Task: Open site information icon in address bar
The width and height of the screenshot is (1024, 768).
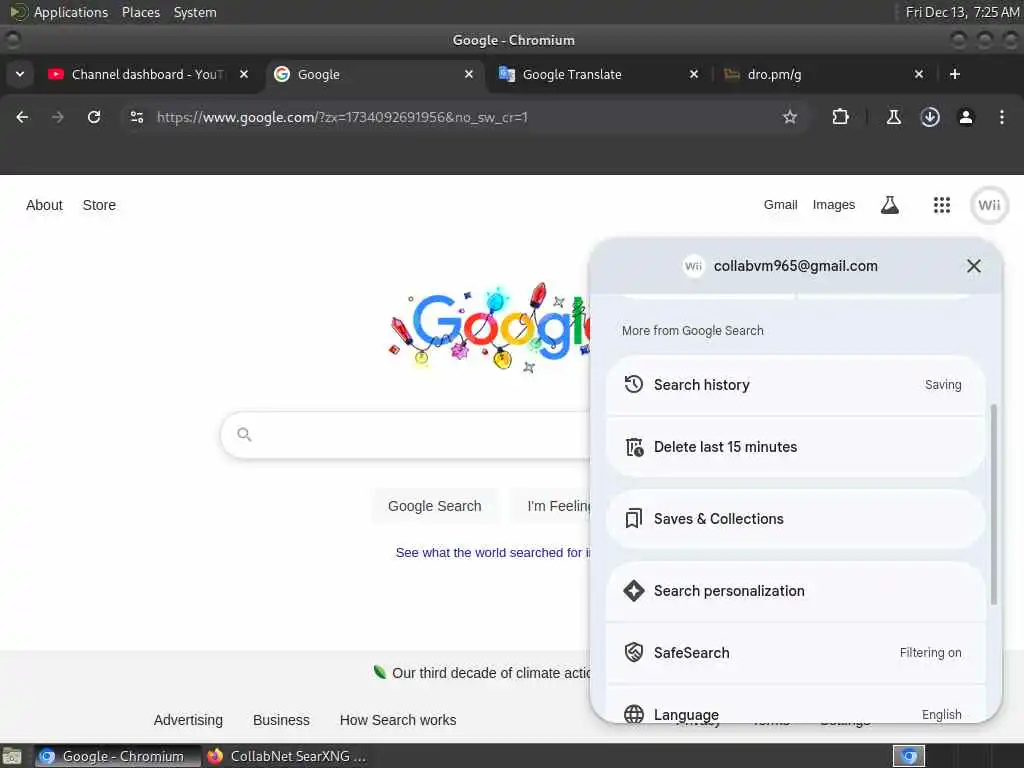Action: click(x=136, y=117)
